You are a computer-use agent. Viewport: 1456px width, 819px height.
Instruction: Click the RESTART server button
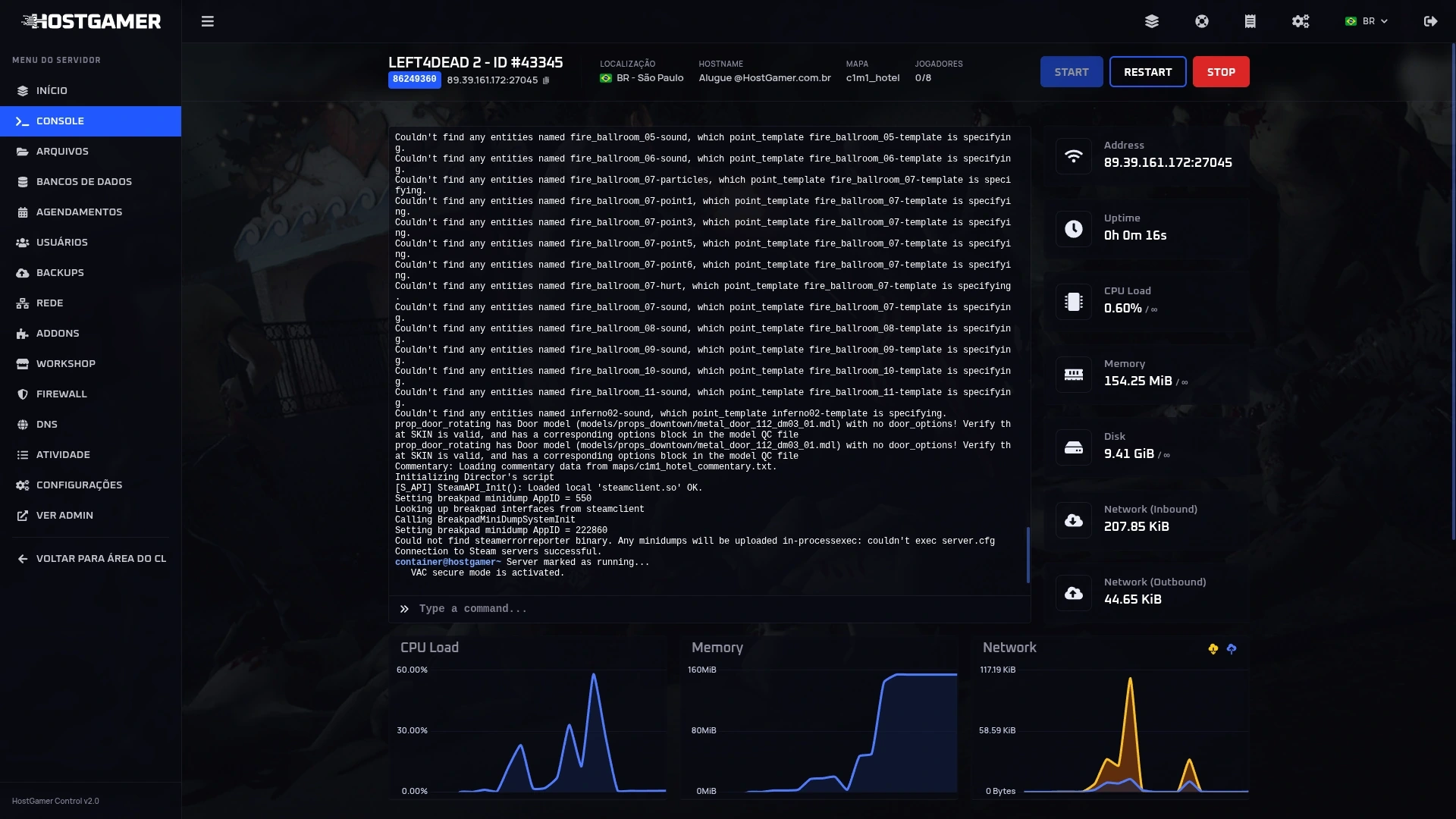point(1147,72)
